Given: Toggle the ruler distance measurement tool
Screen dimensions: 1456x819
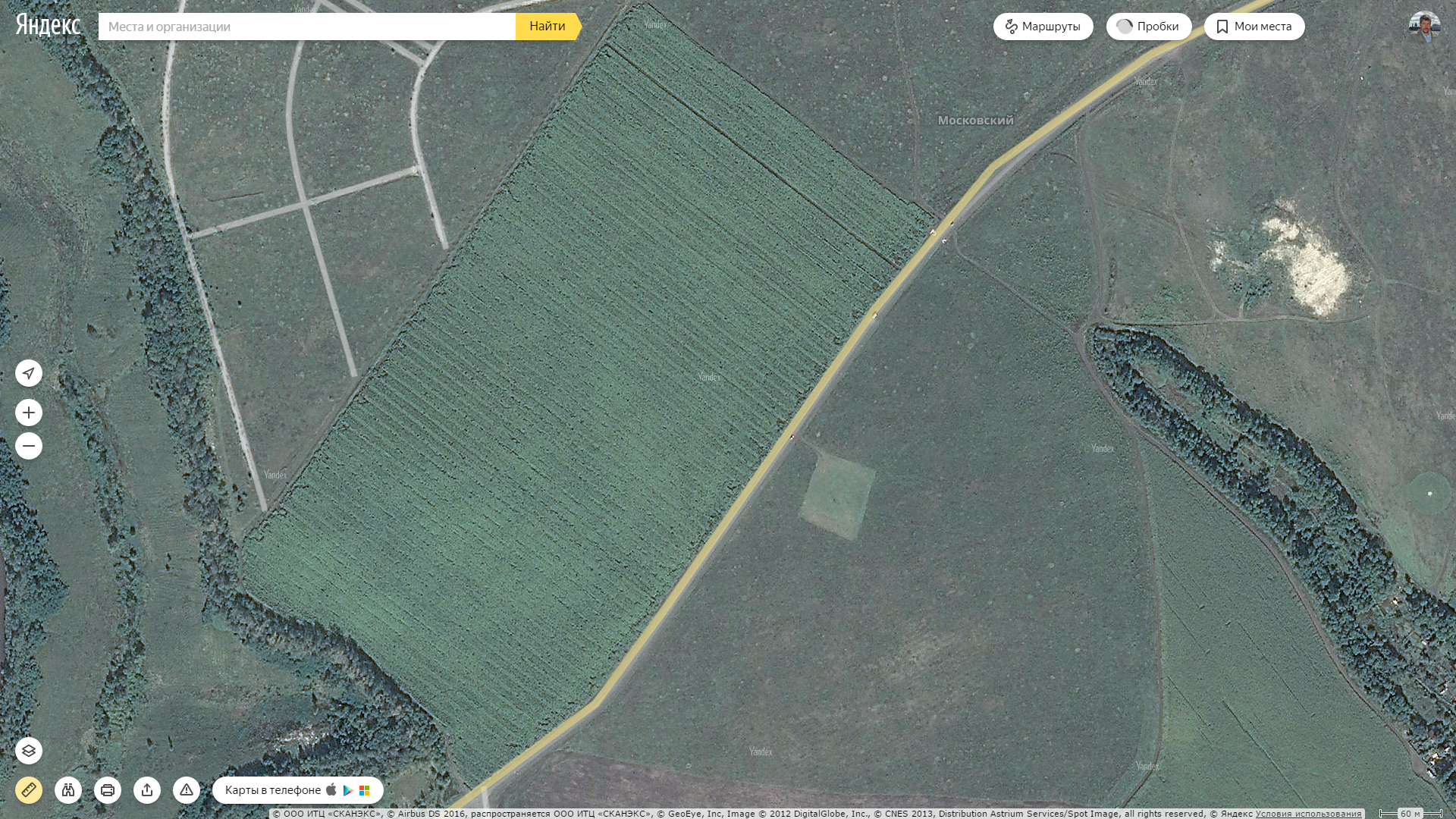Looking at the screenshot, I should point(29,790).
